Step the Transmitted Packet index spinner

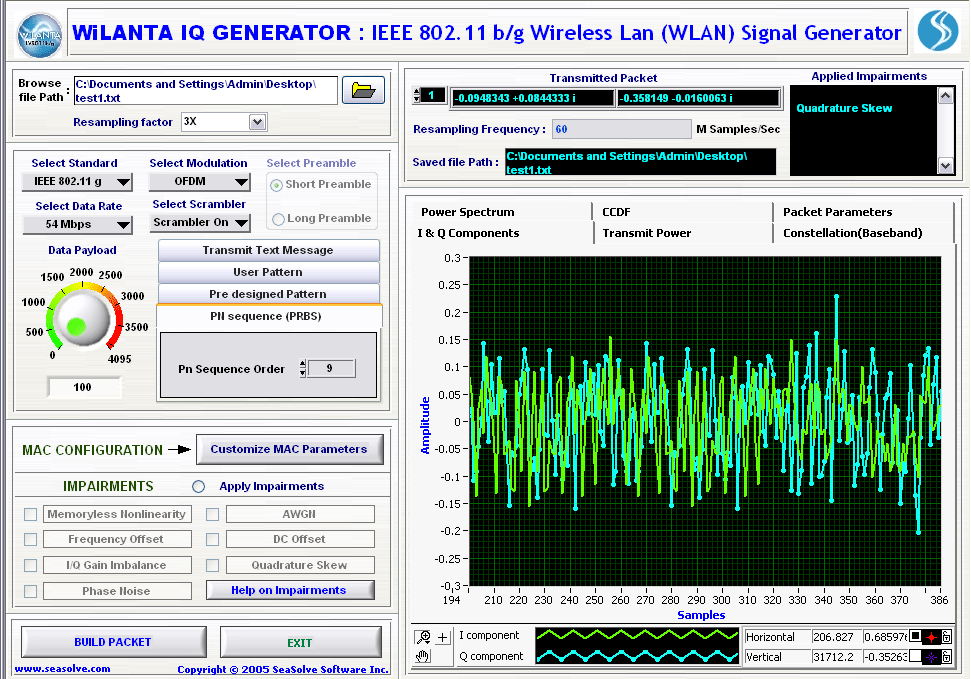point(416,95)
